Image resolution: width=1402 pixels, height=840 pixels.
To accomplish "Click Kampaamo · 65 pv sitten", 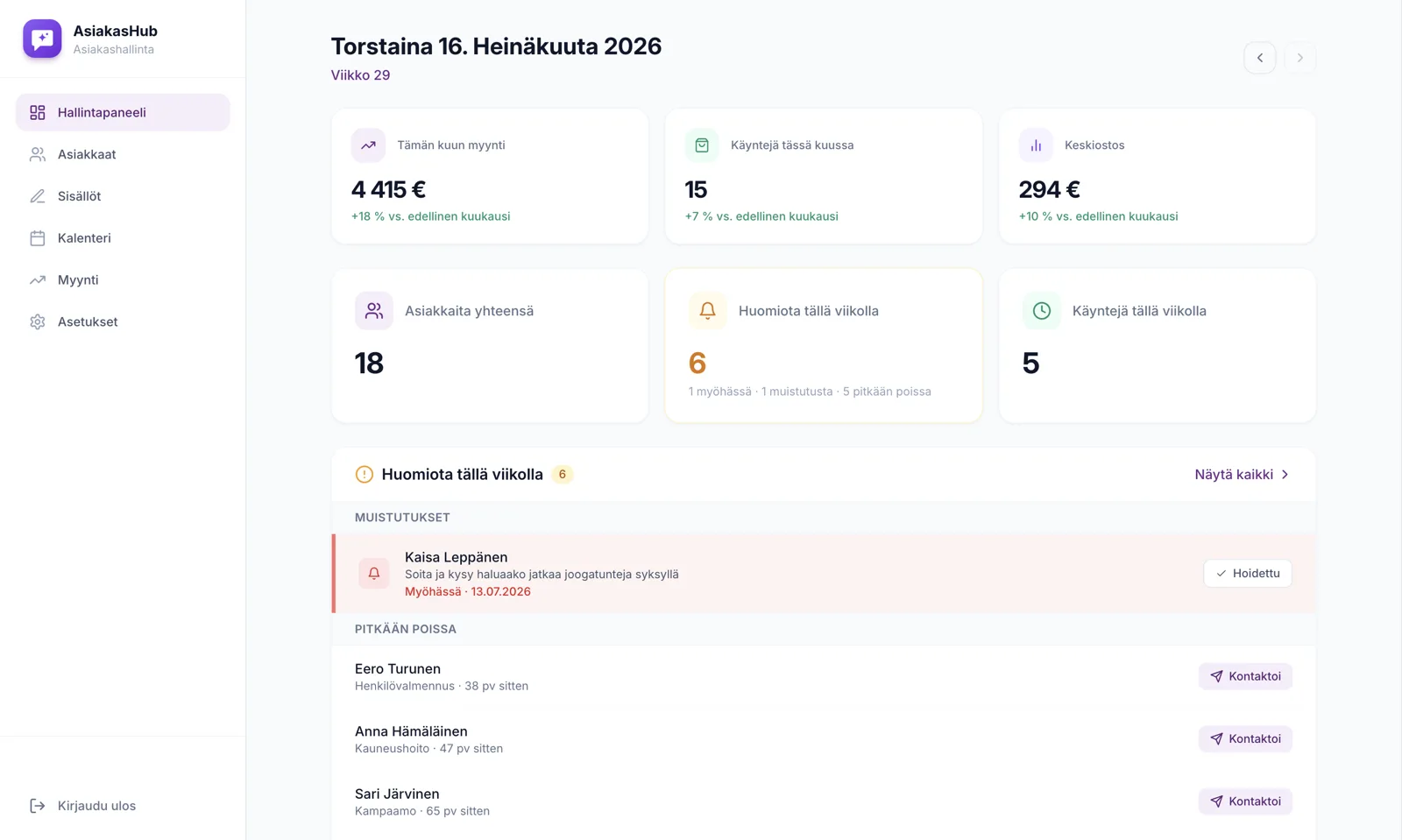I will [x=422, y=811].
